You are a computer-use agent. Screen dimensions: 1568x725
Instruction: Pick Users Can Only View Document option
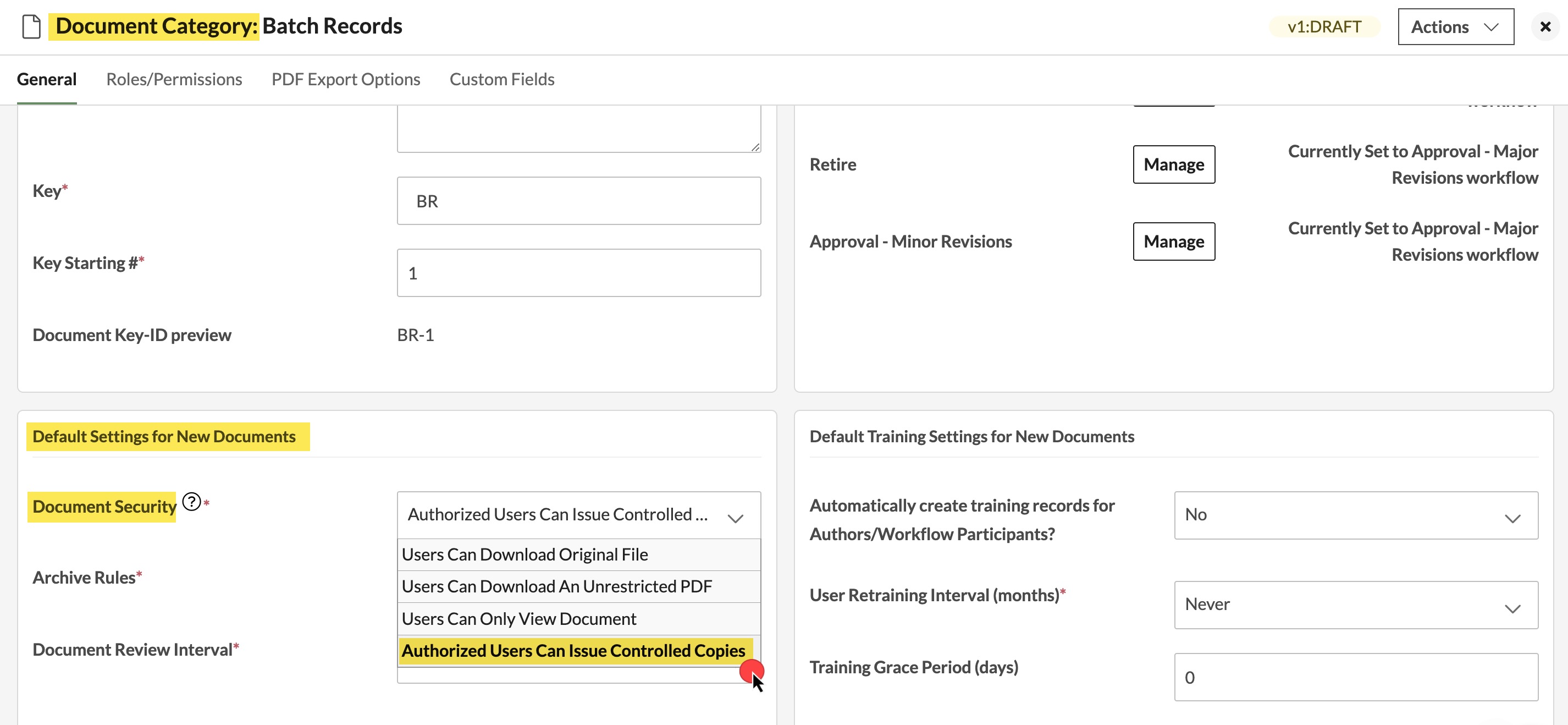pyautogui.click(x=578, y=618)
